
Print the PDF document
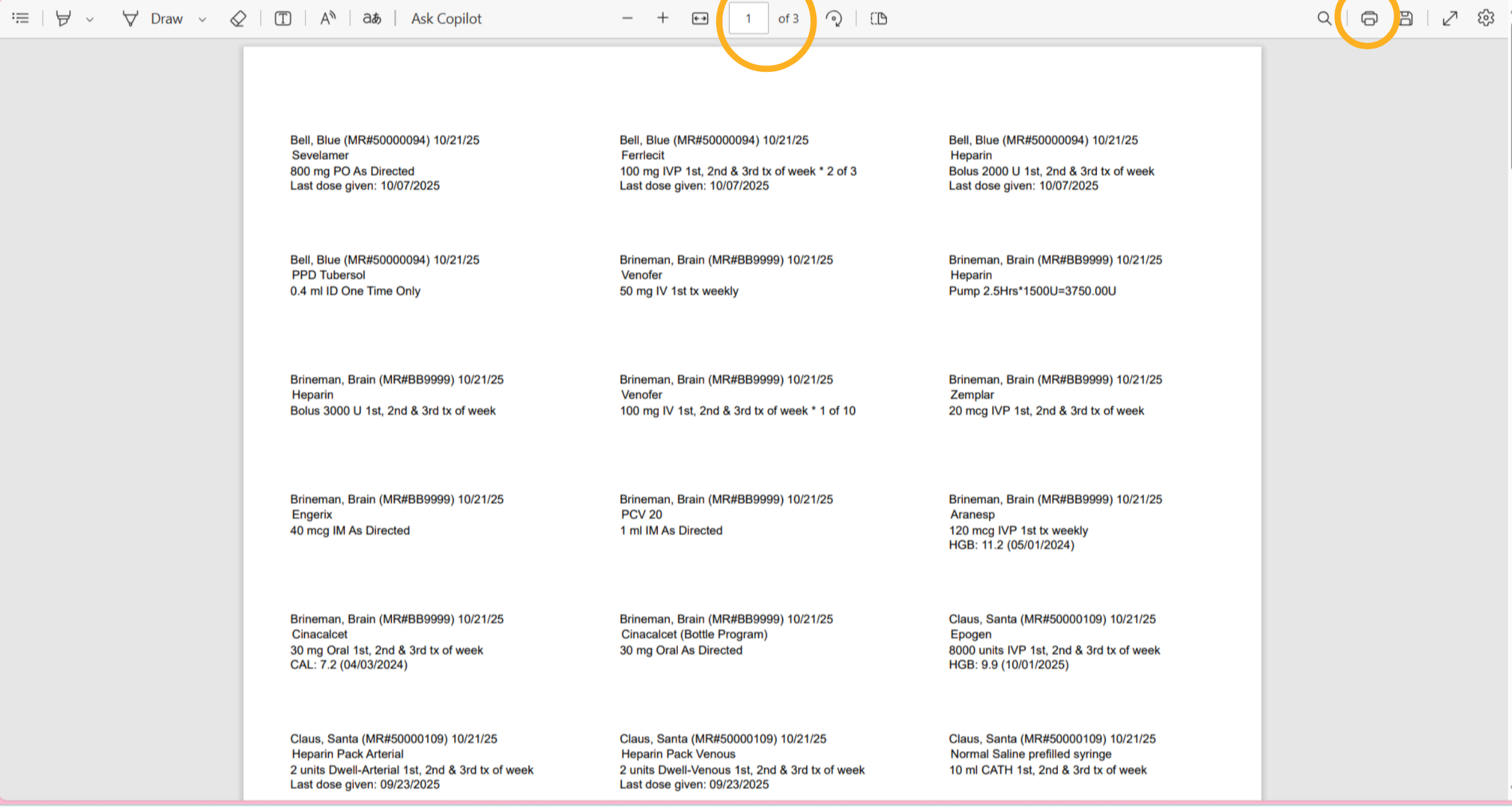[1369, 18]
